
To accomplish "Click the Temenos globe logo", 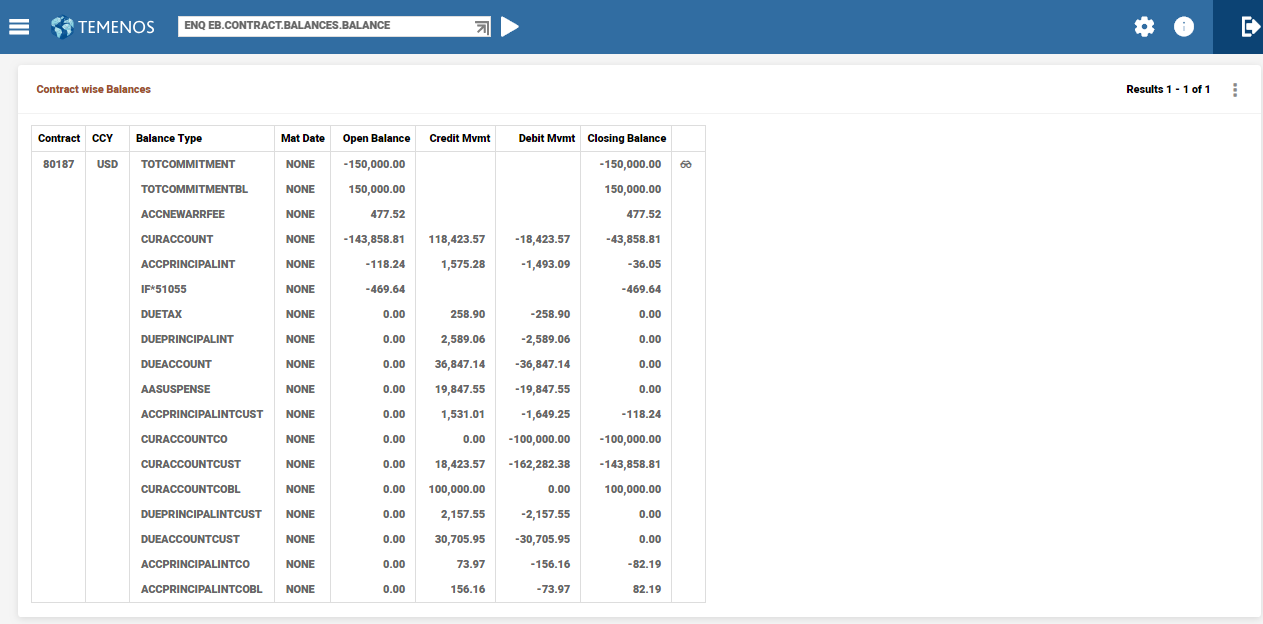I will click(x=63, y=27).
